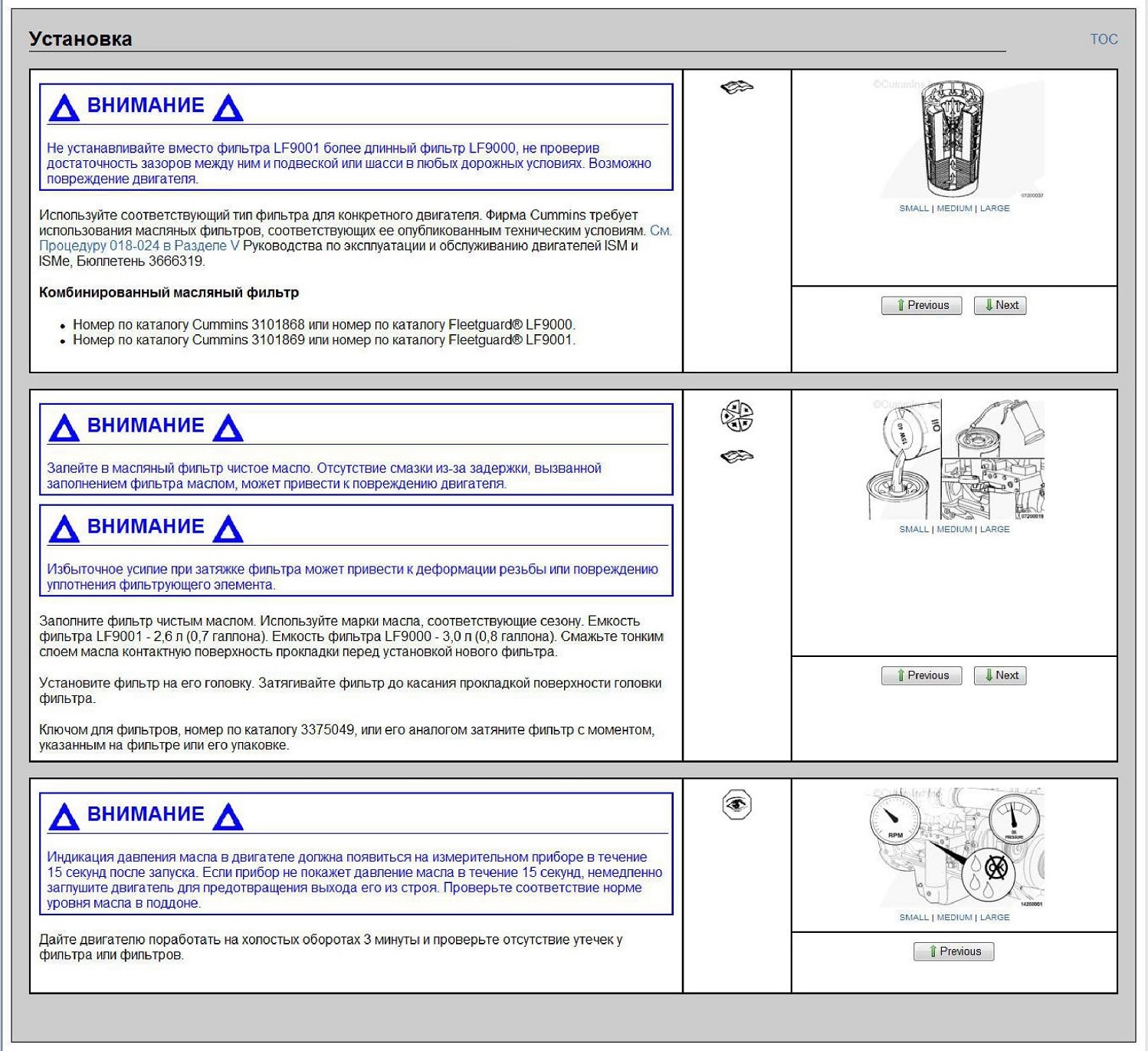Open oil pressure gauge illustration thumbnail
Screen dimensions: 1148x1051
point(955,847)
